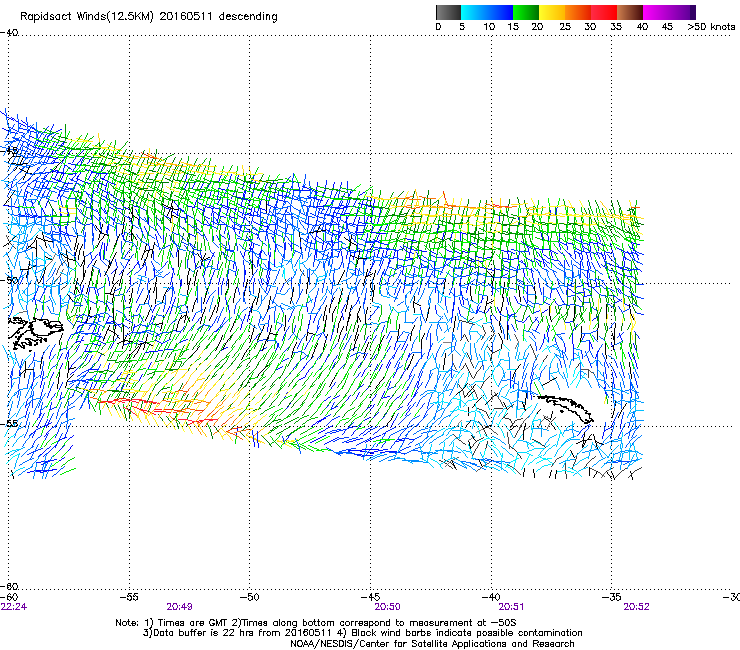Click the -60 latitude label on left axis
This screenshot has width=740, height=650.
9,586
